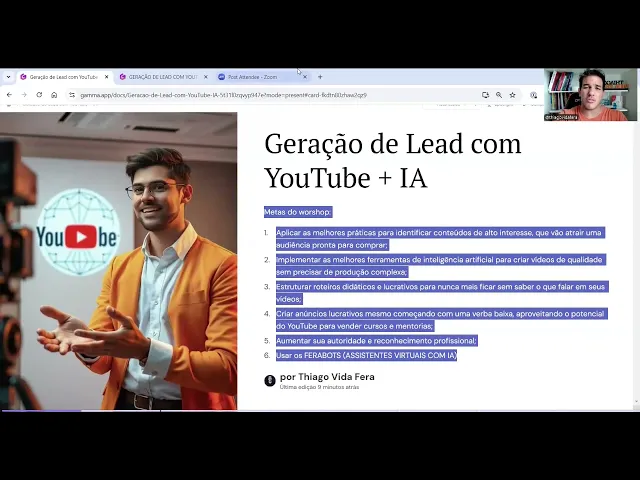Open the browser extensions icon
This screenshot has height=480, width=640.
533,95
